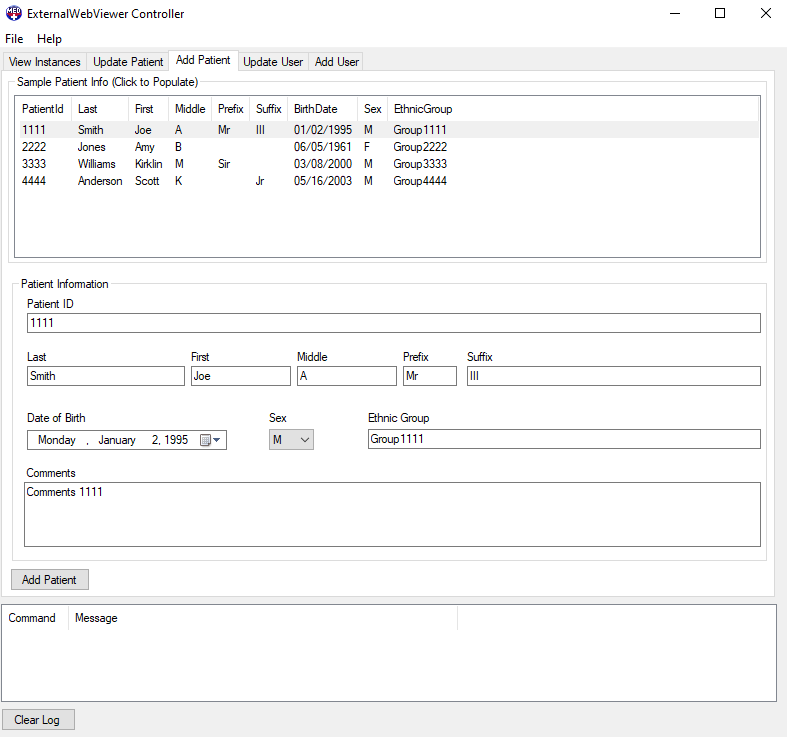Click the Prefix field containing Mr
The image size is (787, 737).
tap(430, 376)
